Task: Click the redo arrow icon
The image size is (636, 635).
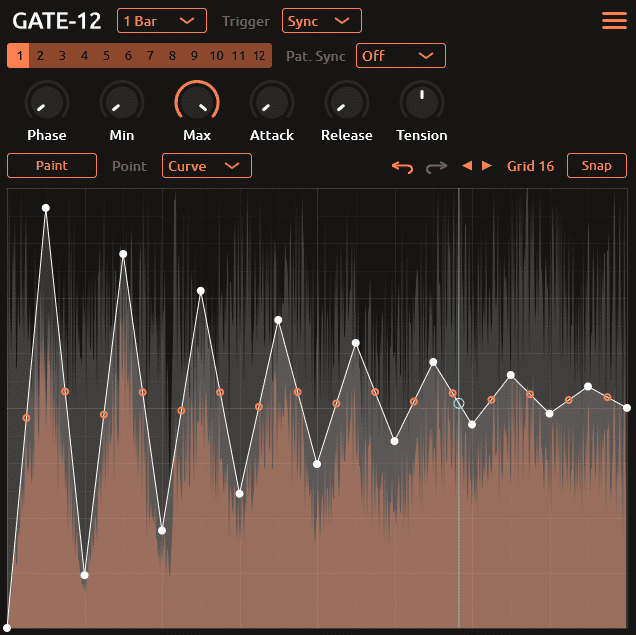Action: coord(436,166)
